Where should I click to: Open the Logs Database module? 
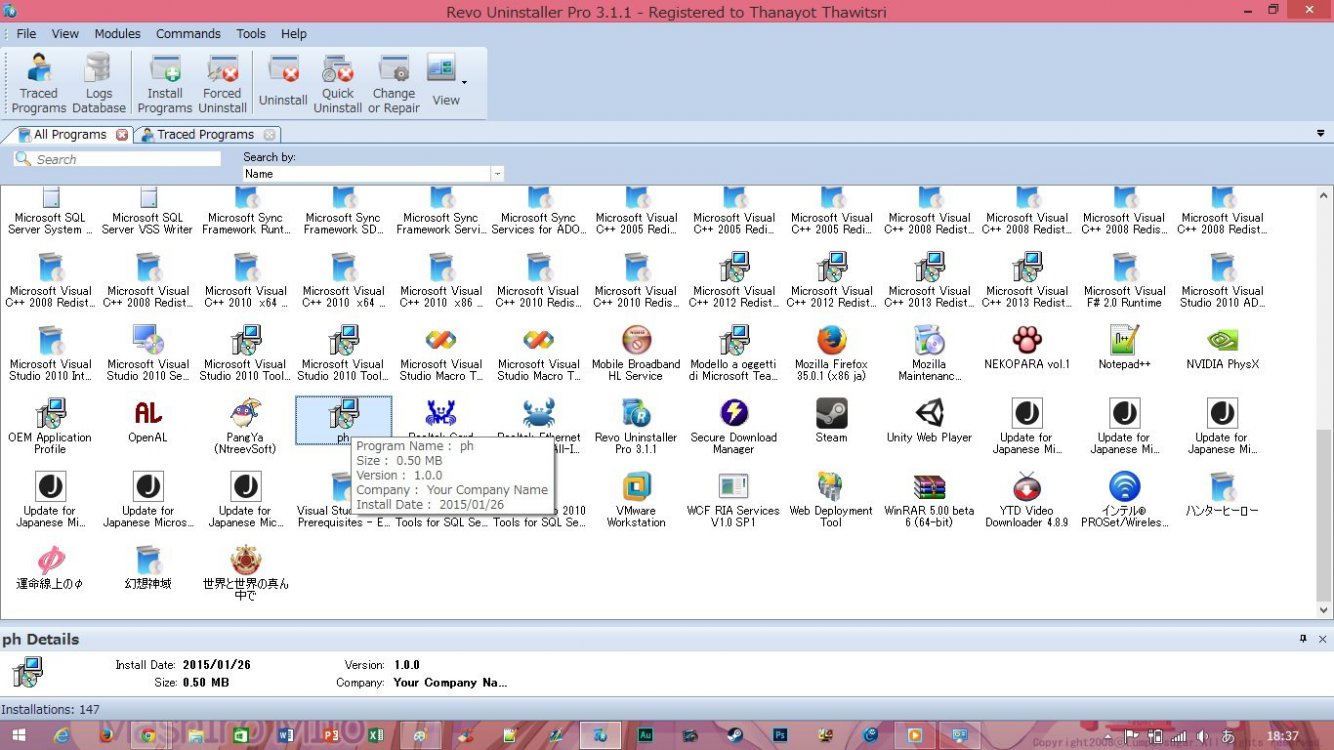click(x=98, y=80)
